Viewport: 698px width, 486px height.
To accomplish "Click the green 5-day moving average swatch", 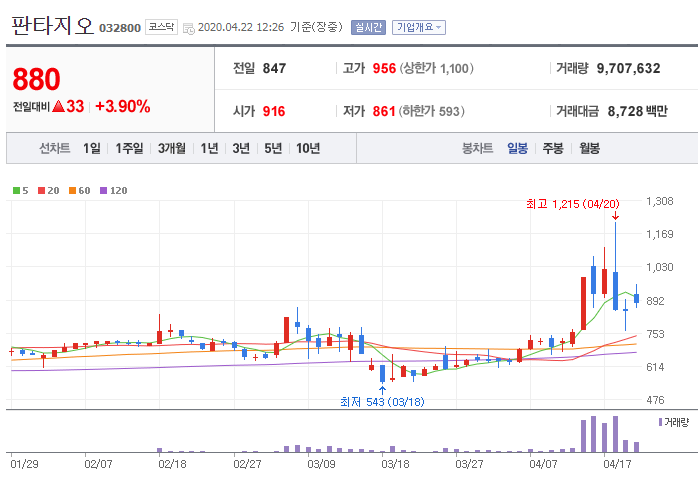I will coord(16,190).
